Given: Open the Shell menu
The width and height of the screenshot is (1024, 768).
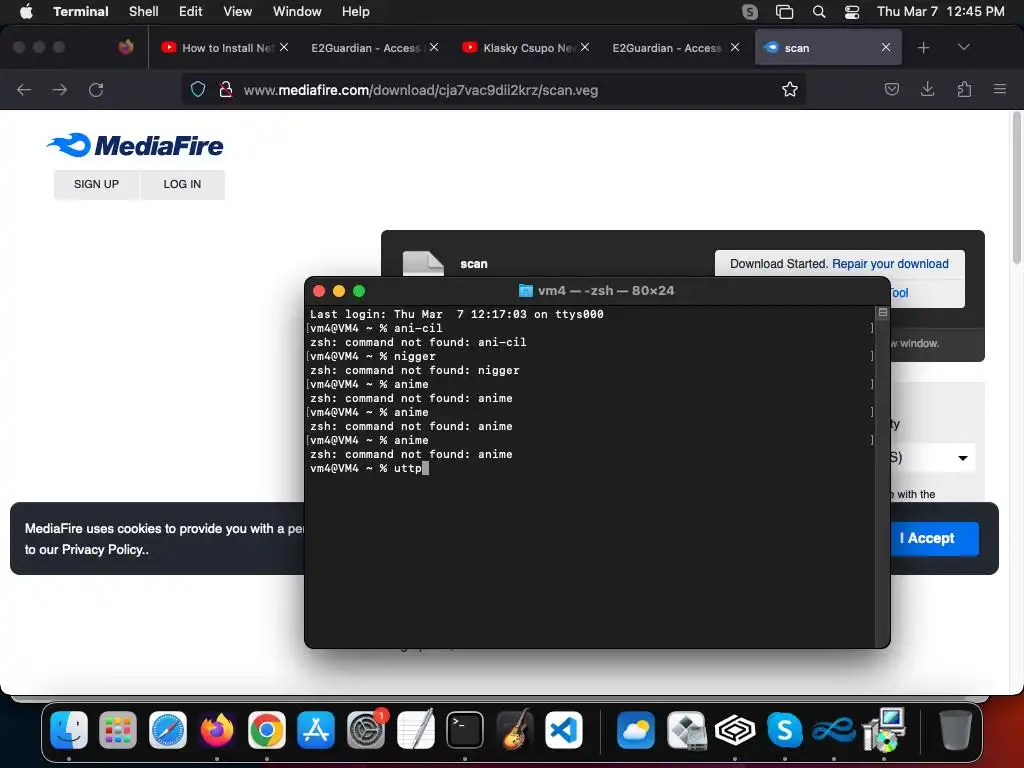Looking at the screenshot, I should (143, 11).
